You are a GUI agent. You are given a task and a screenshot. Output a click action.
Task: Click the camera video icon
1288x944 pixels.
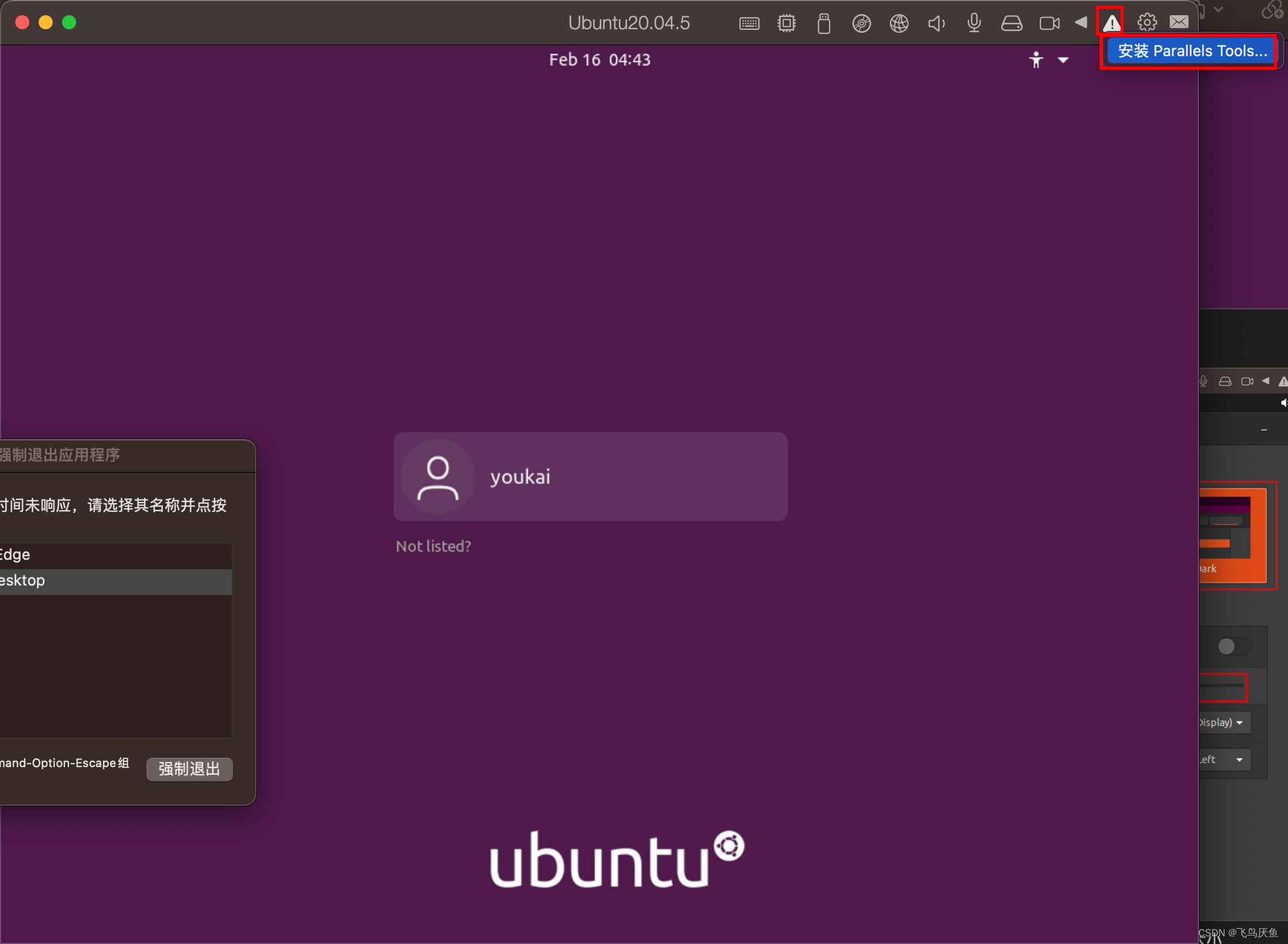[1049, 23]
